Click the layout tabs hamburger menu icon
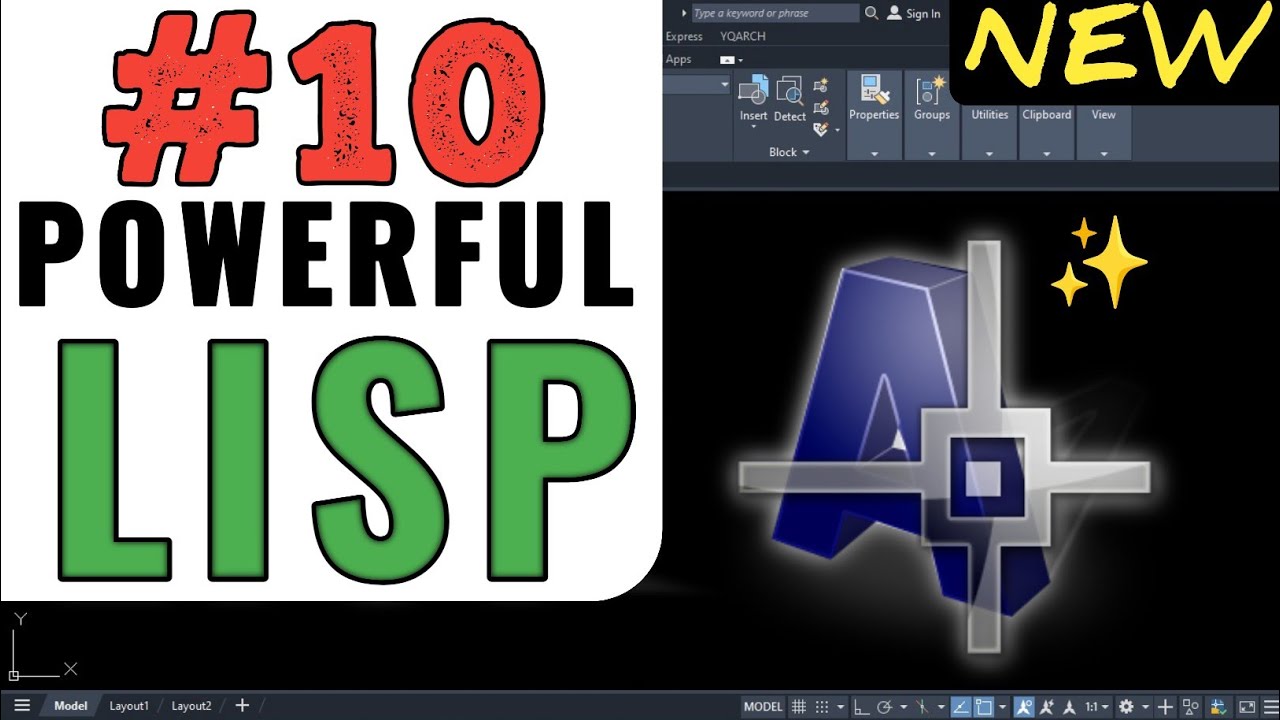Image resolution: width=1280 pixels, height=720 pixels. [22, 705]
